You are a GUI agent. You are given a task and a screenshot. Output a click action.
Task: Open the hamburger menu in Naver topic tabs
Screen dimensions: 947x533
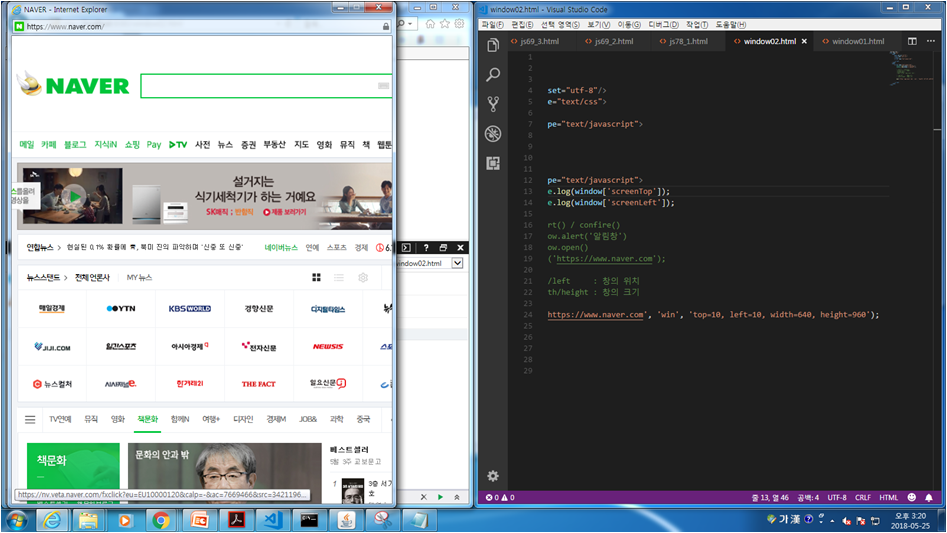click(30, 419)
